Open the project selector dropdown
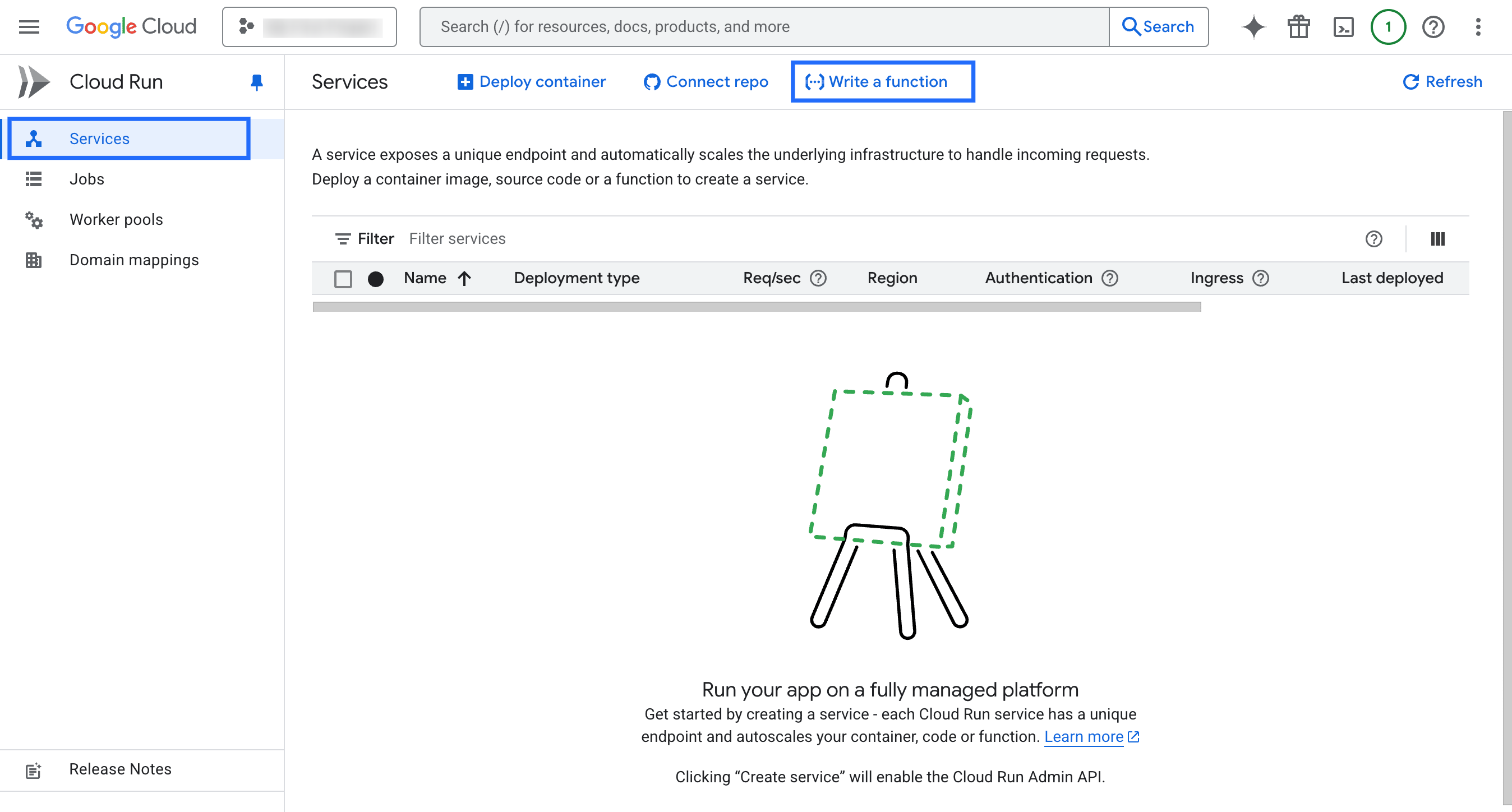The height and width of the screenshot is (812, 1512). (310, 26)
